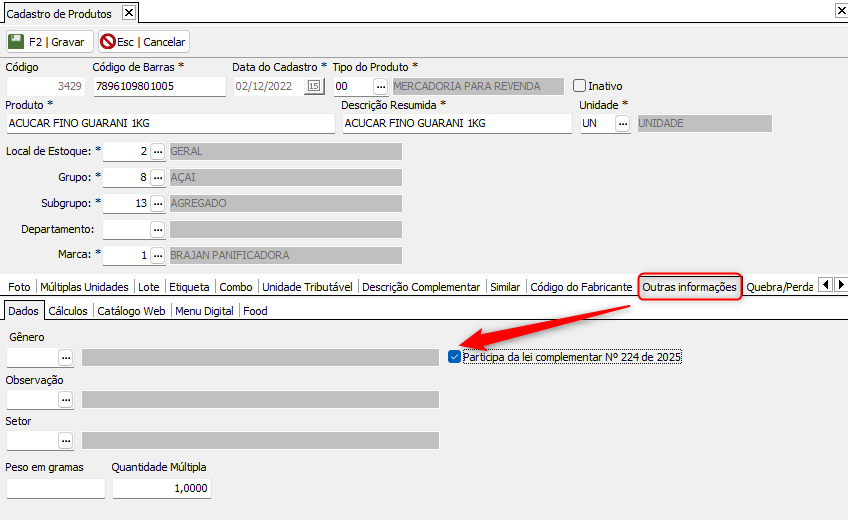Close the Cadastro de Produtos tab
Image resolution: width=848 pixels, height=520 pixels.
point(128,13)
